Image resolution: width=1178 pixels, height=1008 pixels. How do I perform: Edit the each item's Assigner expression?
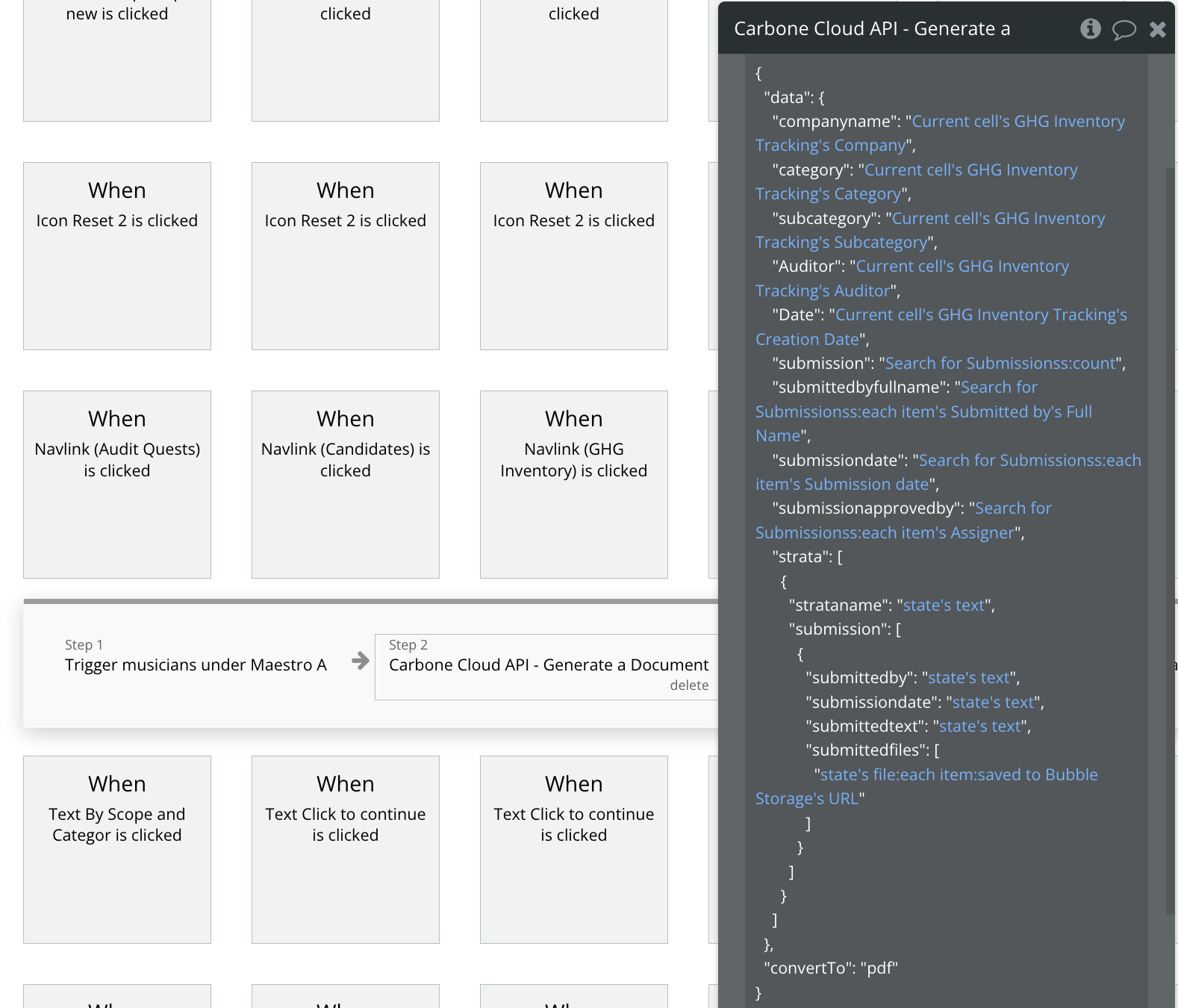point(903,520)
